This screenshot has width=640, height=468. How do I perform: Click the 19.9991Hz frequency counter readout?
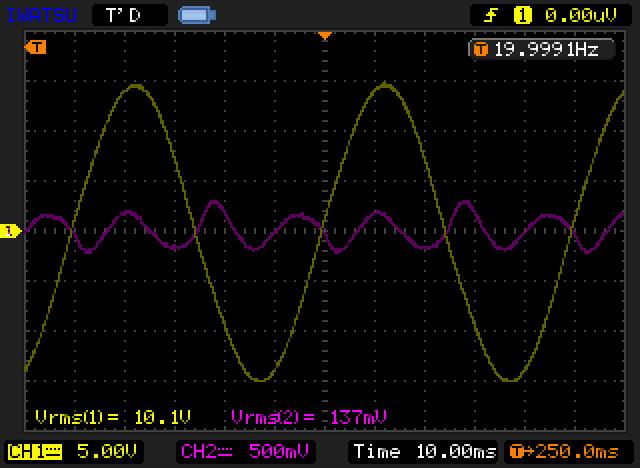point(546,48)
